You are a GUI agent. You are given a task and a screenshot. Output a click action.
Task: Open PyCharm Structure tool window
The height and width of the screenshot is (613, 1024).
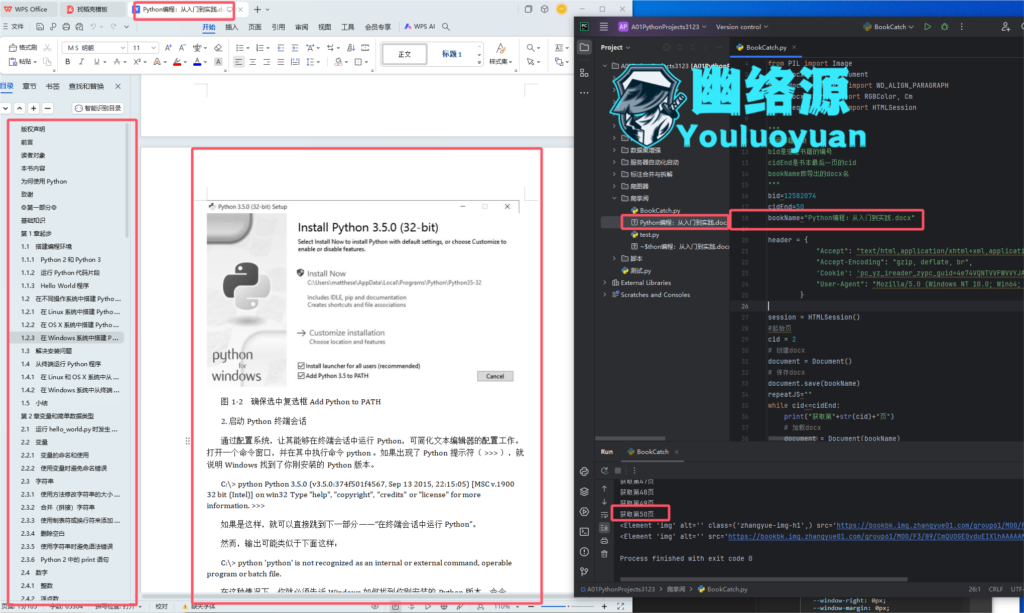[584, 73]
